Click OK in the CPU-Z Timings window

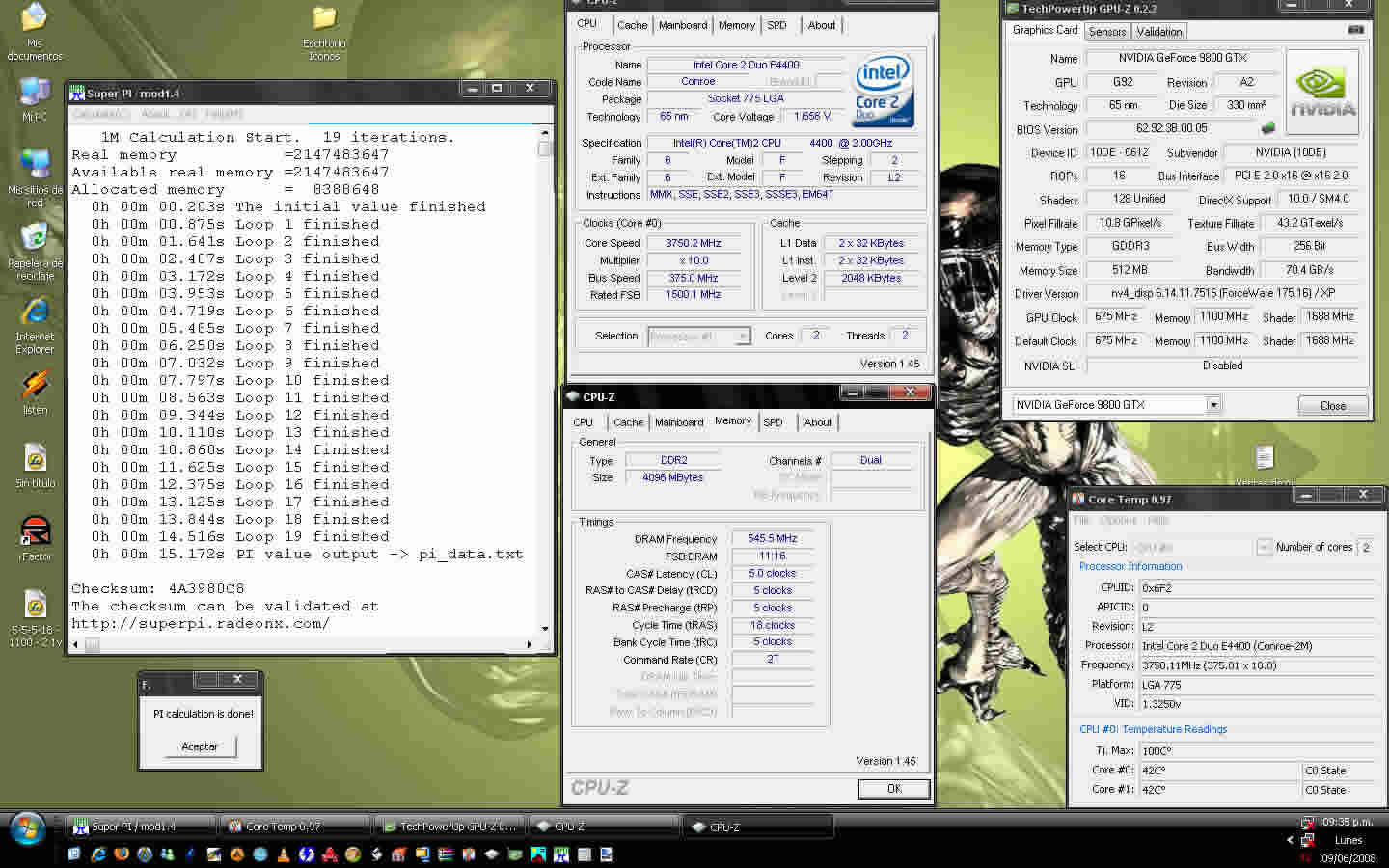[x=894, y=789]
